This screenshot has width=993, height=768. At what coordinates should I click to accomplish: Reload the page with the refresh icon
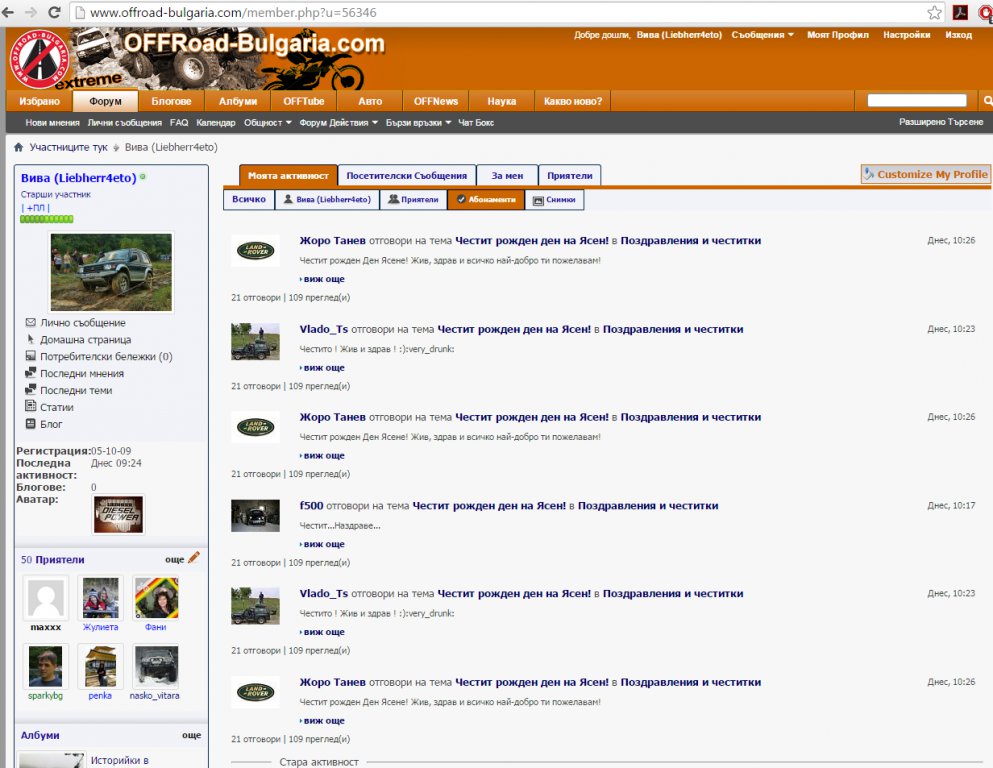(54, 13)
